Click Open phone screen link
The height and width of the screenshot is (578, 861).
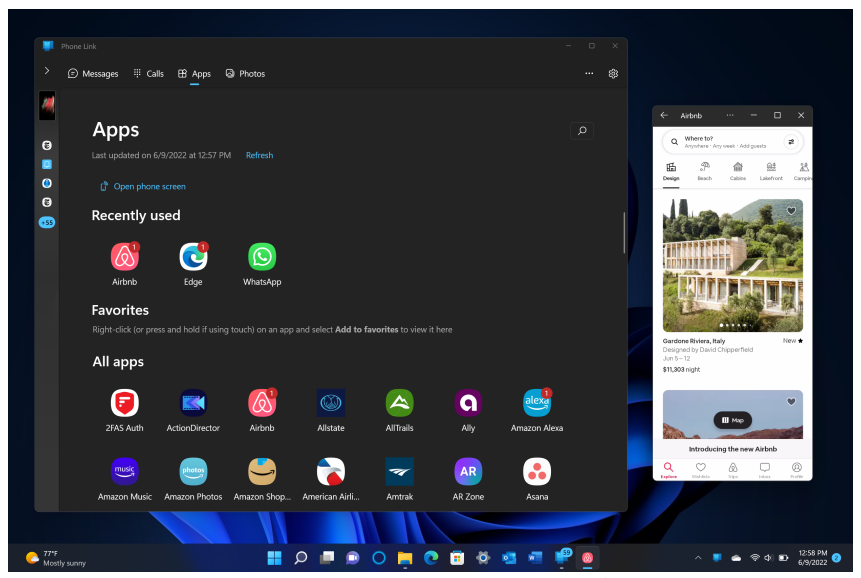click(143, 187)
